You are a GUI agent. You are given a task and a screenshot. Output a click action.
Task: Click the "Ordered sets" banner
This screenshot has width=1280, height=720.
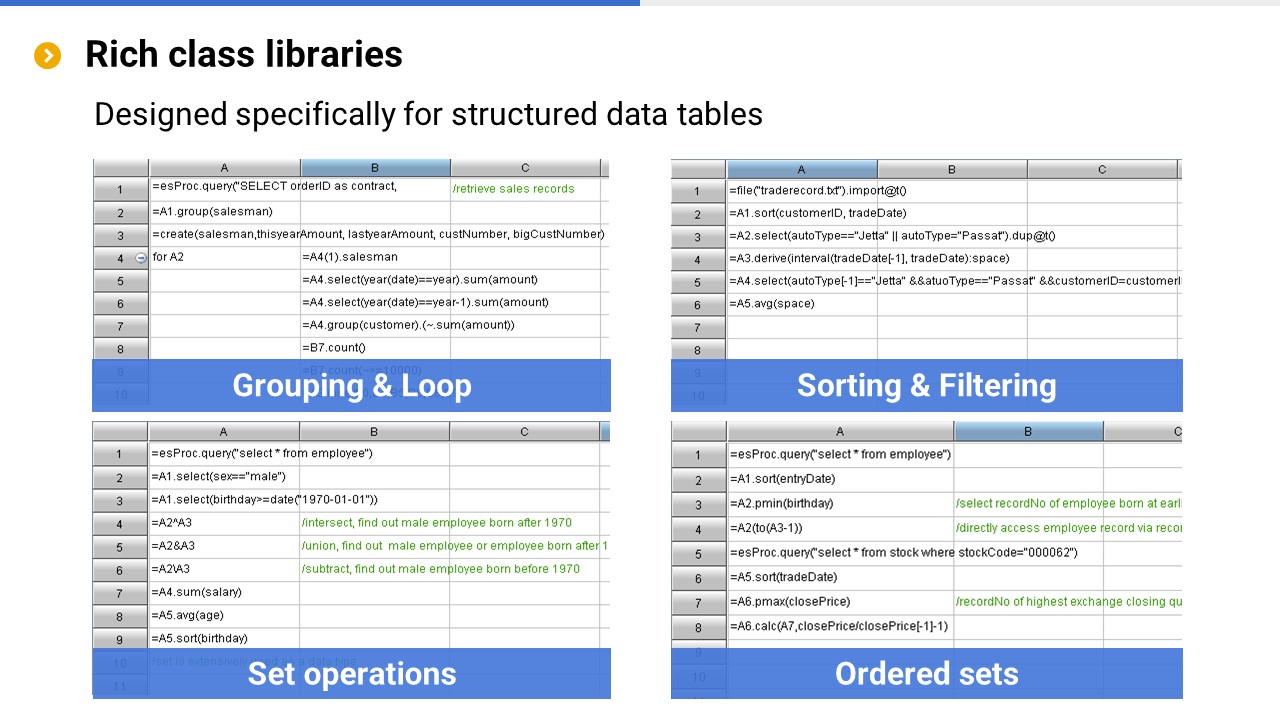[x=926, y=674]
